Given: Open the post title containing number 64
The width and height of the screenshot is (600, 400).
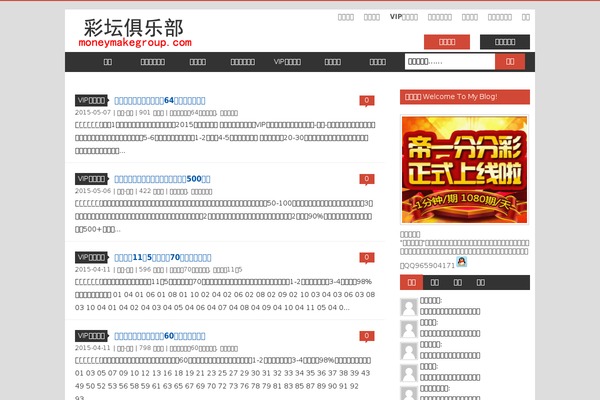Looking at the screenshot, I should coord(160,101).
